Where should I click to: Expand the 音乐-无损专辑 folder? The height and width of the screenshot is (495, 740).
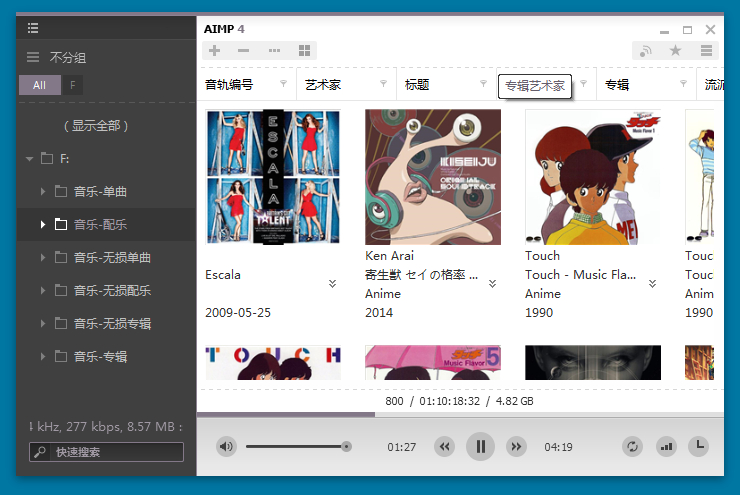(43, 324)
